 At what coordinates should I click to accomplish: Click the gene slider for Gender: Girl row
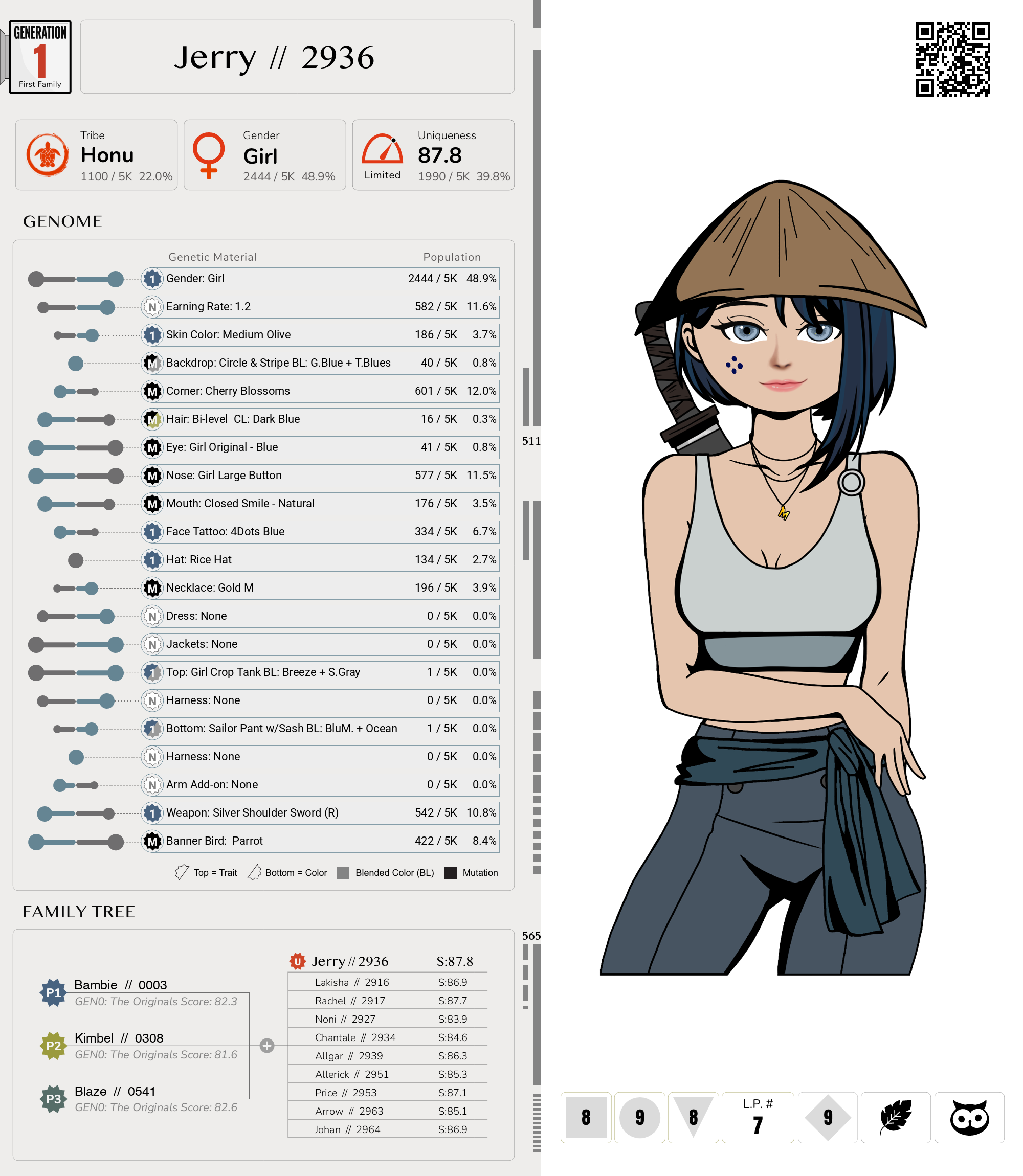tap(76, 279)
